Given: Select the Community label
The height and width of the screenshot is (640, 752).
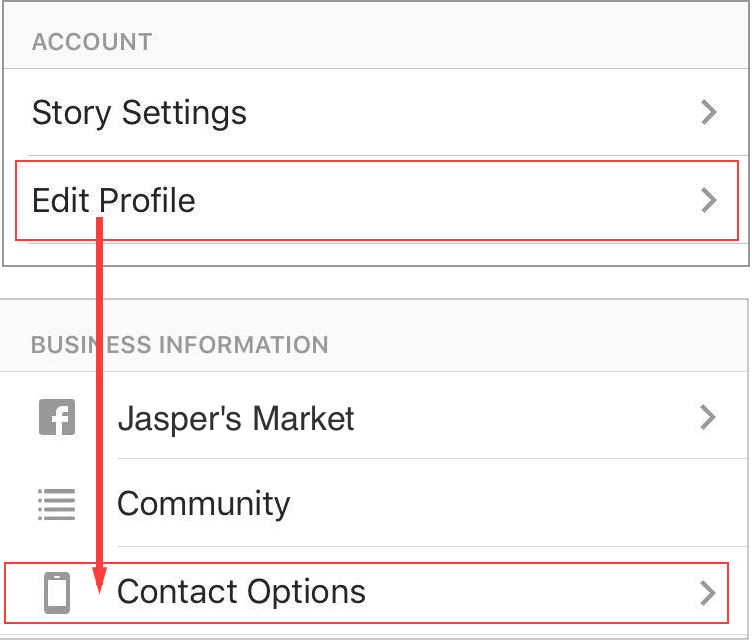Looking at the screenshot, I should tap(203, 504).
